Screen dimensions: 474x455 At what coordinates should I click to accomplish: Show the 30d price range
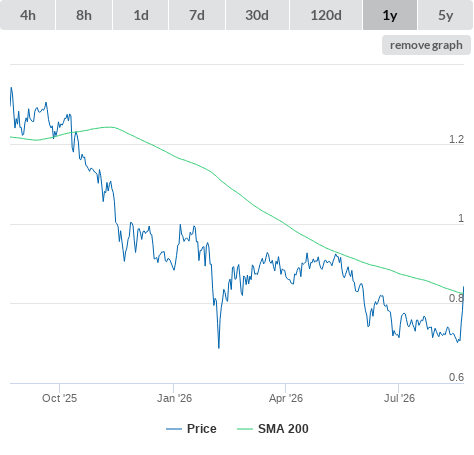pyautogui.click(x=257, y=15)
